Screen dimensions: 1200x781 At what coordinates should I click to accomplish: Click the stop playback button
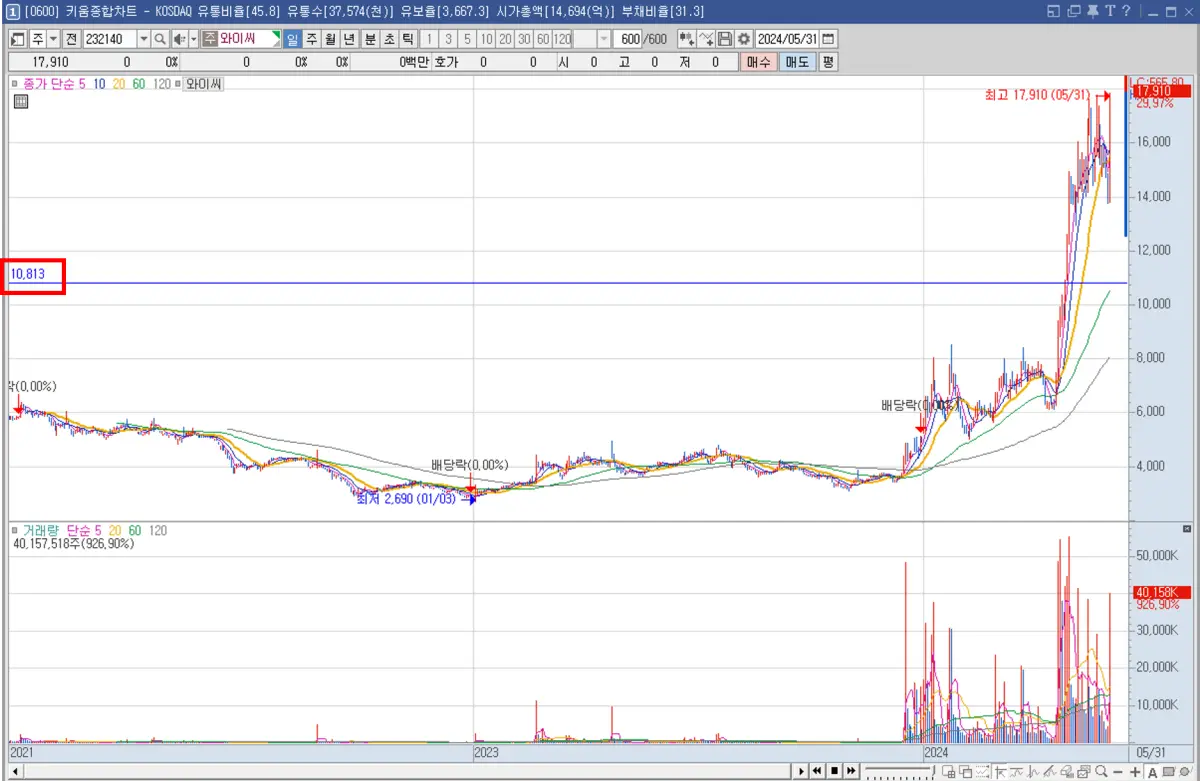[834, 771]
